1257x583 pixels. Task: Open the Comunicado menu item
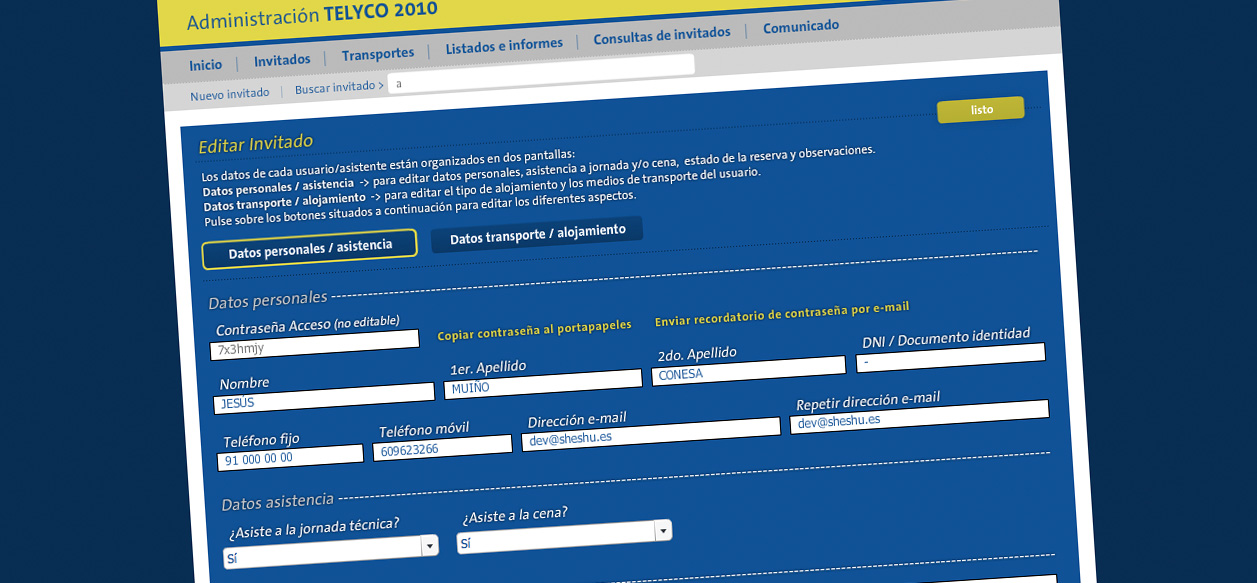coord(800,27)
